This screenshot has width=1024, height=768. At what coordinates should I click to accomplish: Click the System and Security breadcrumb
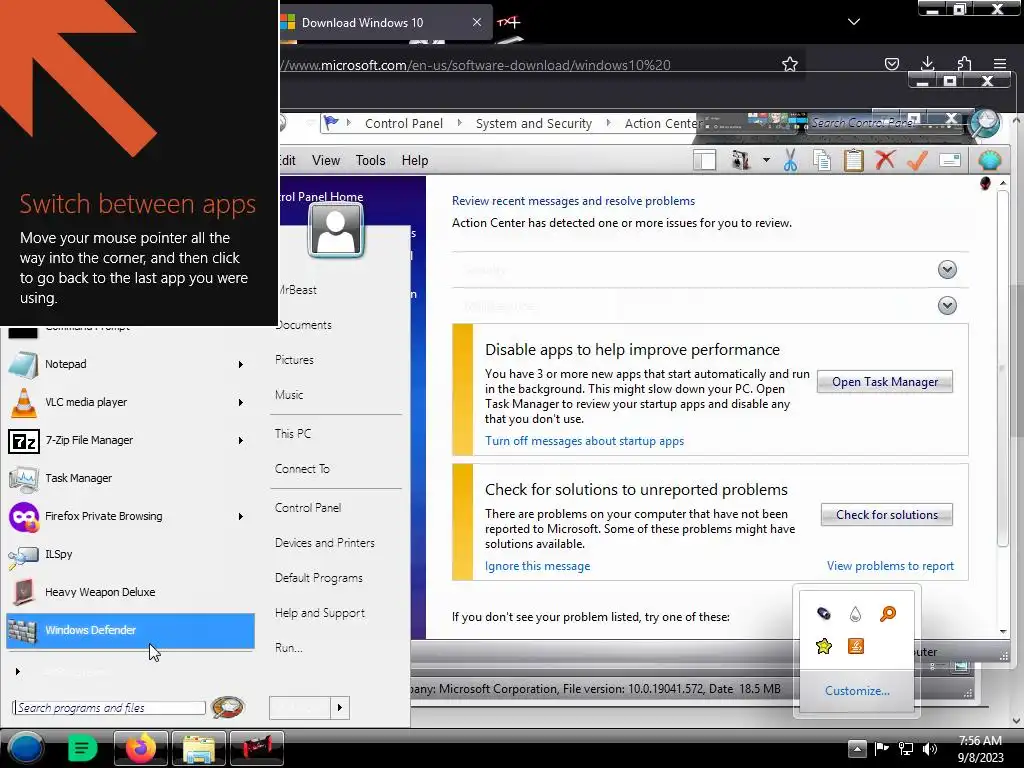[534, 123]
